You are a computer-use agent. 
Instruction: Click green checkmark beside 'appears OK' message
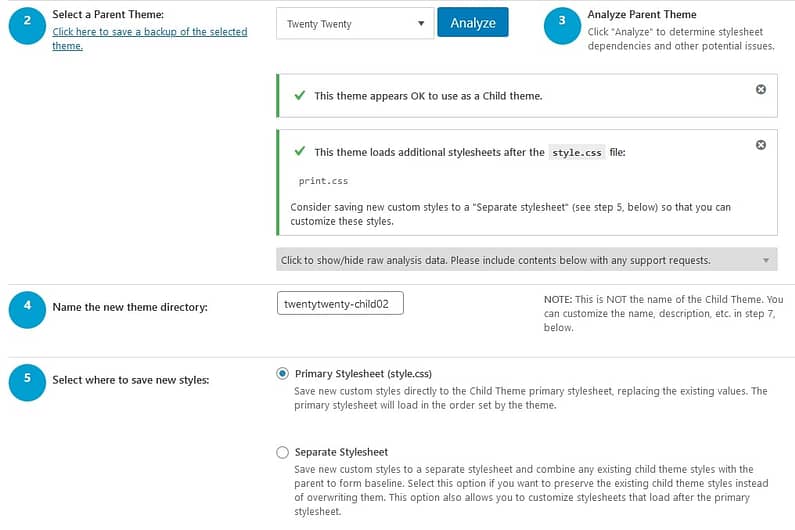tap(300, 95)
